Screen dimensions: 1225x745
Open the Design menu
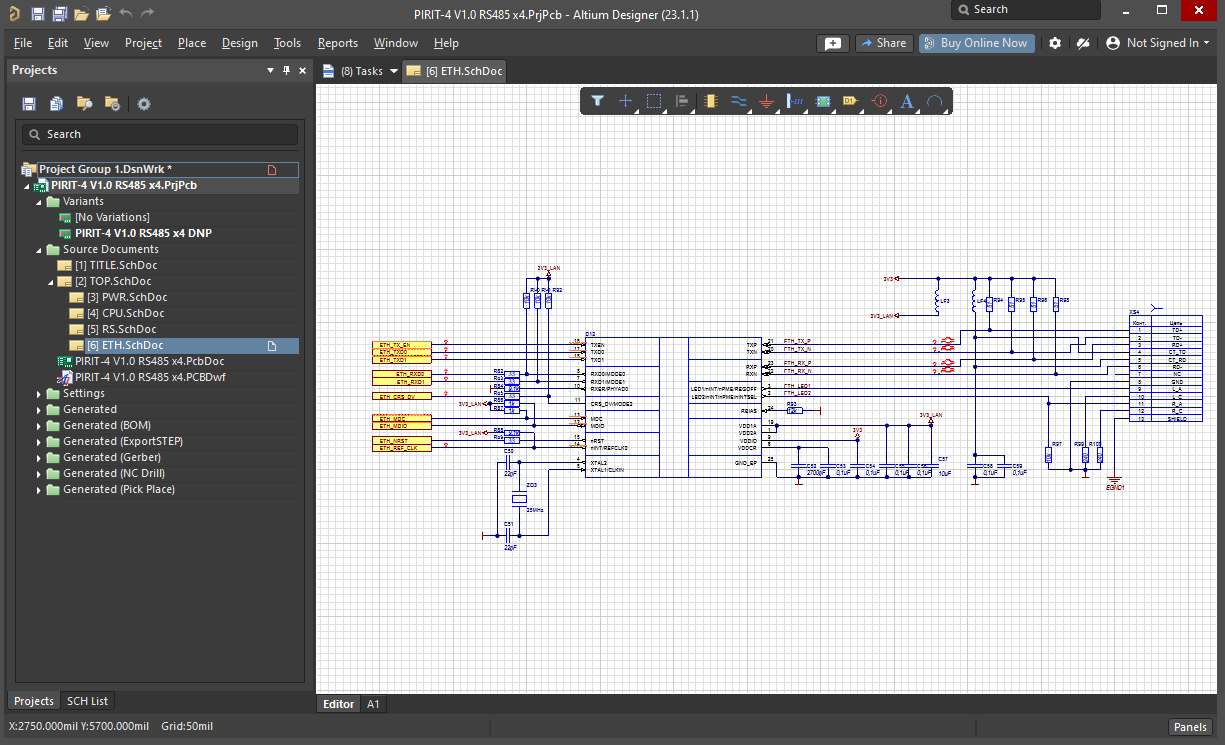240,43
